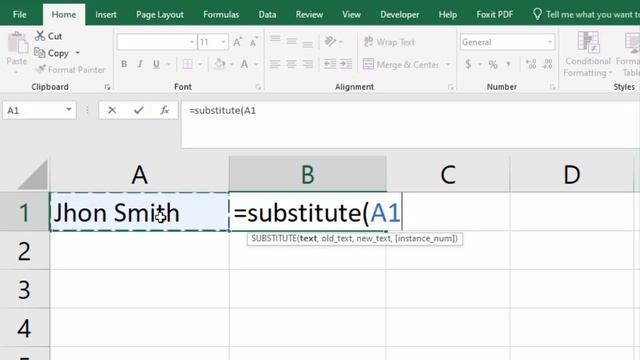
Task: Click the Orientation text angle icon
Action: pyautogui.click(x=330, y=41)
